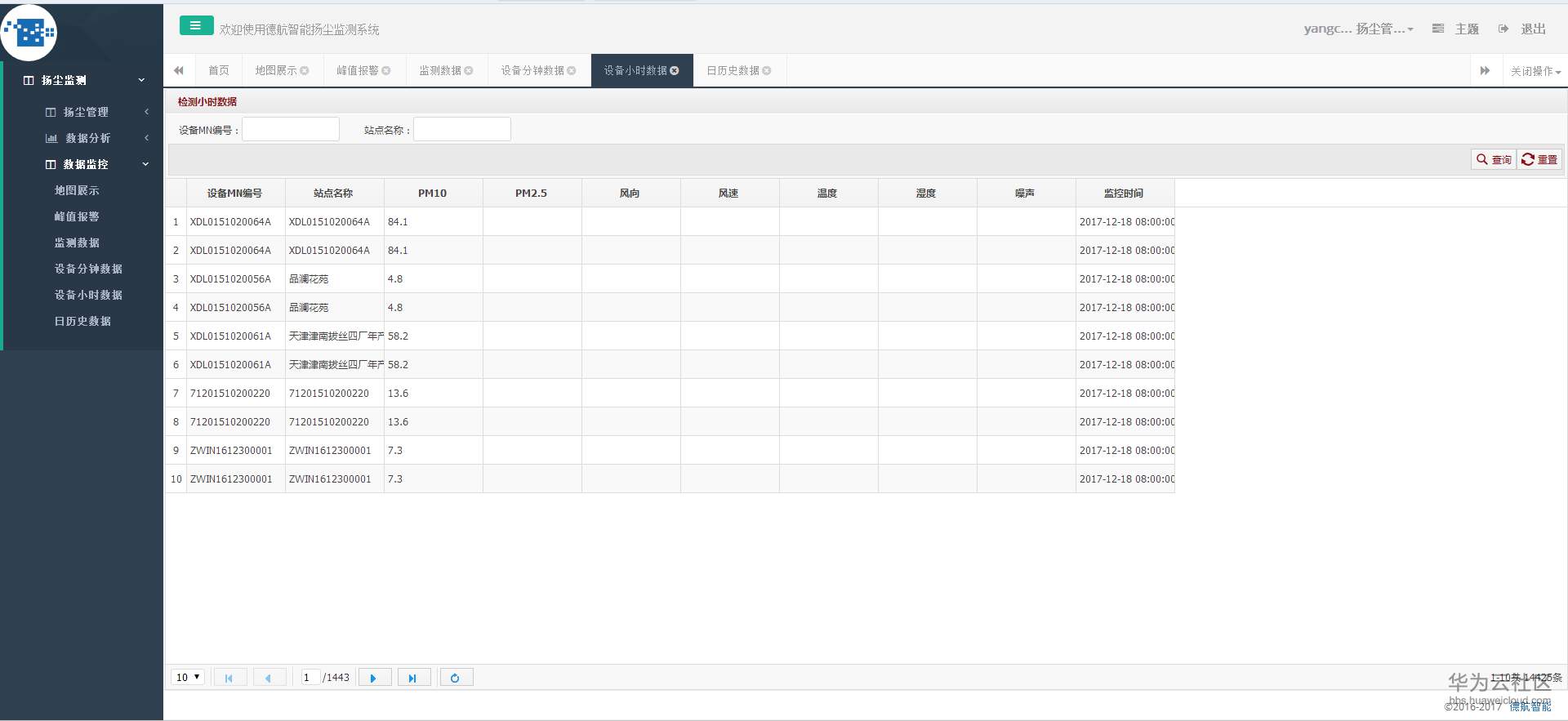Go to the previous page of results

coord(269,678)
